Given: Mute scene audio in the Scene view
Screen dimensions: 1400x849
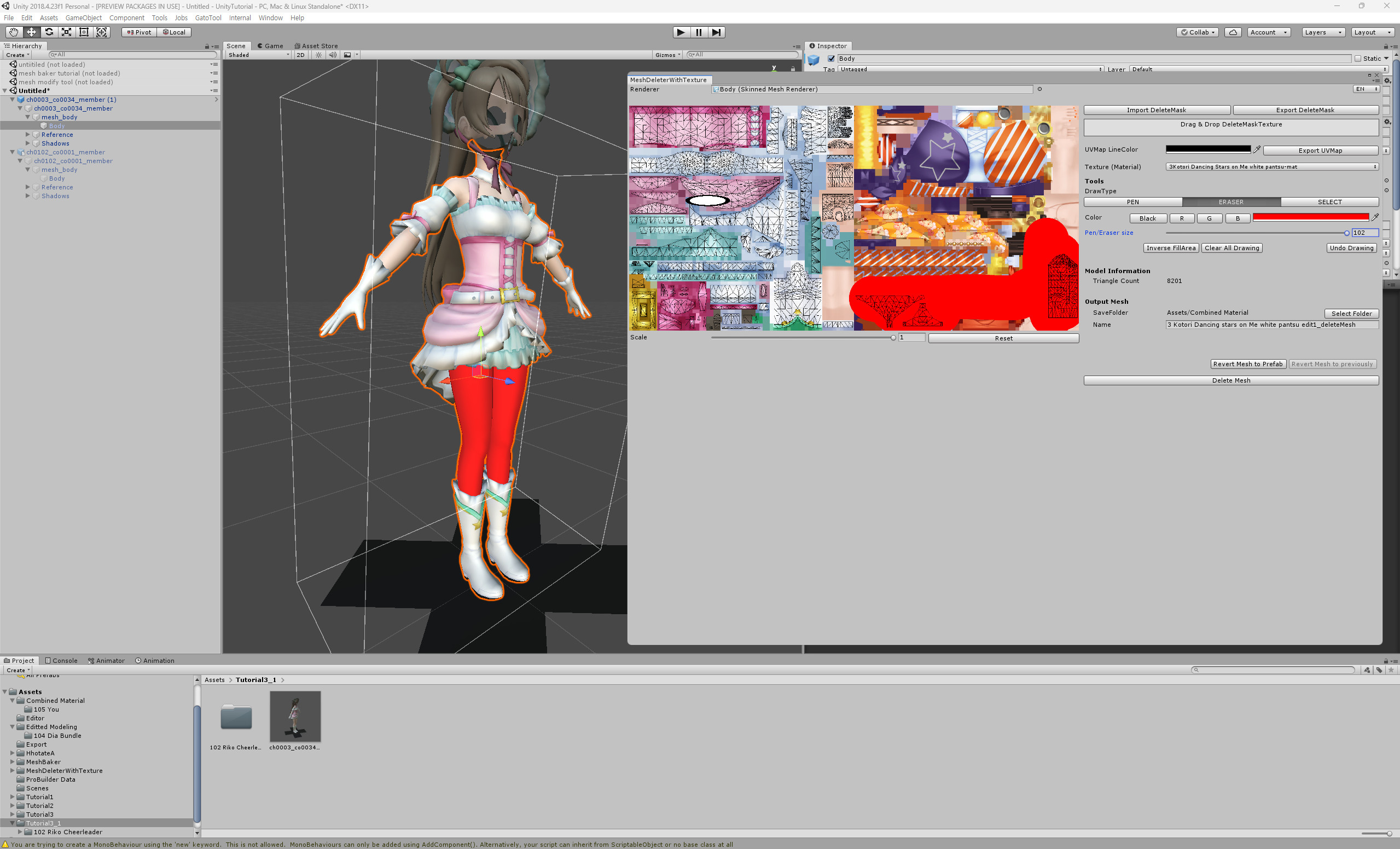Looking at the screenshot, I should pos(333,55).
